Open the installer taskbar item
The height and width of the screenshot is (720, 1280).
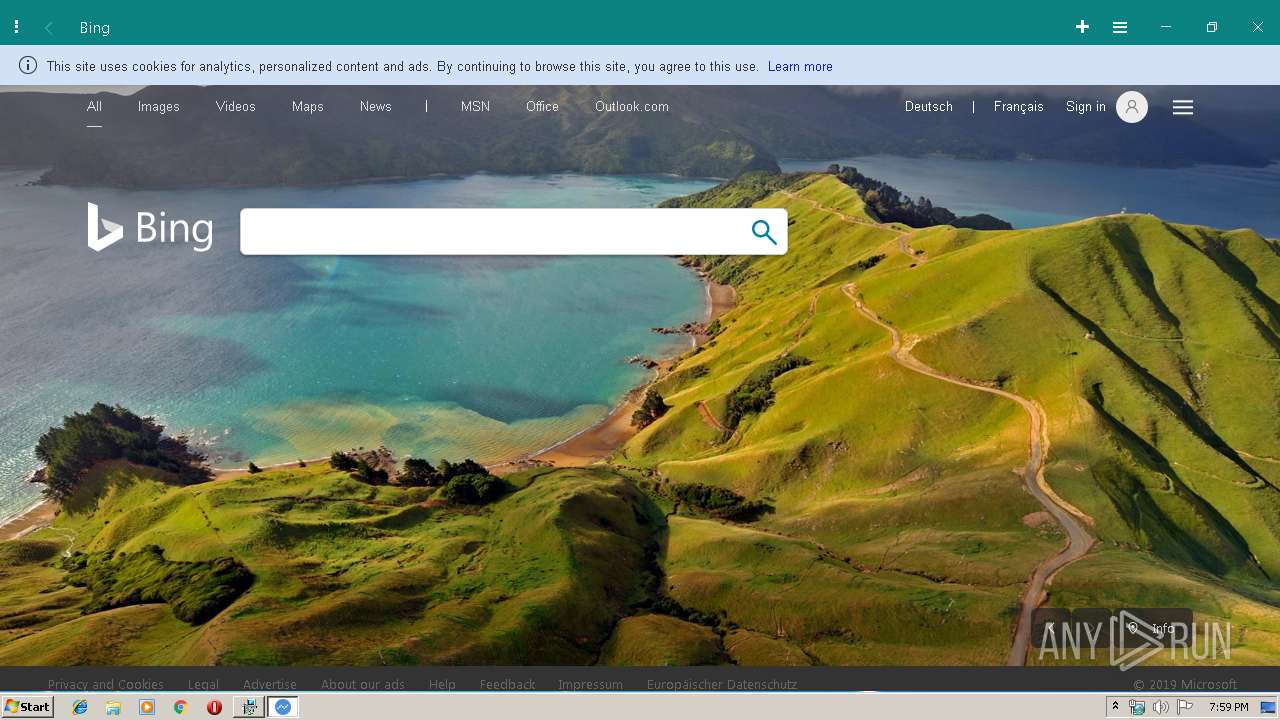point(249,707)
